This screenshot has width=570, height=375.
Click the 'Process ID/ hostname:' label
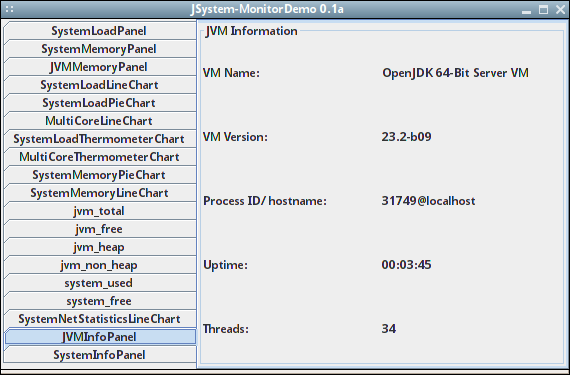[x=265, y=201]
